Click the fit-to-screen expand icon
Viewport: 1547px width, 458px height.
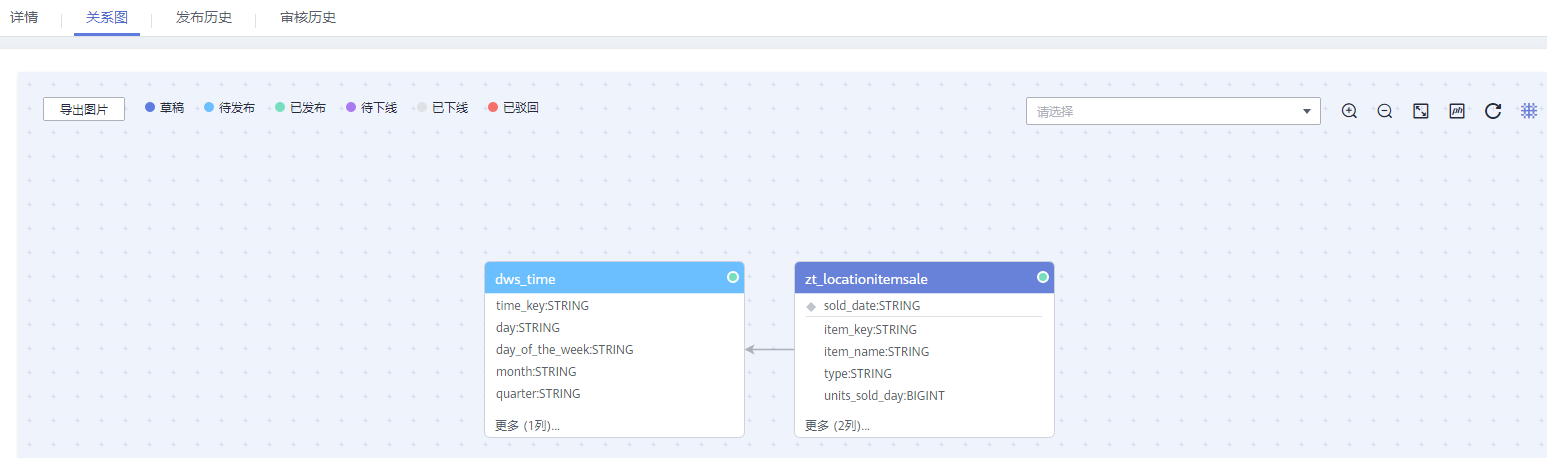[x=1420, y=111]
